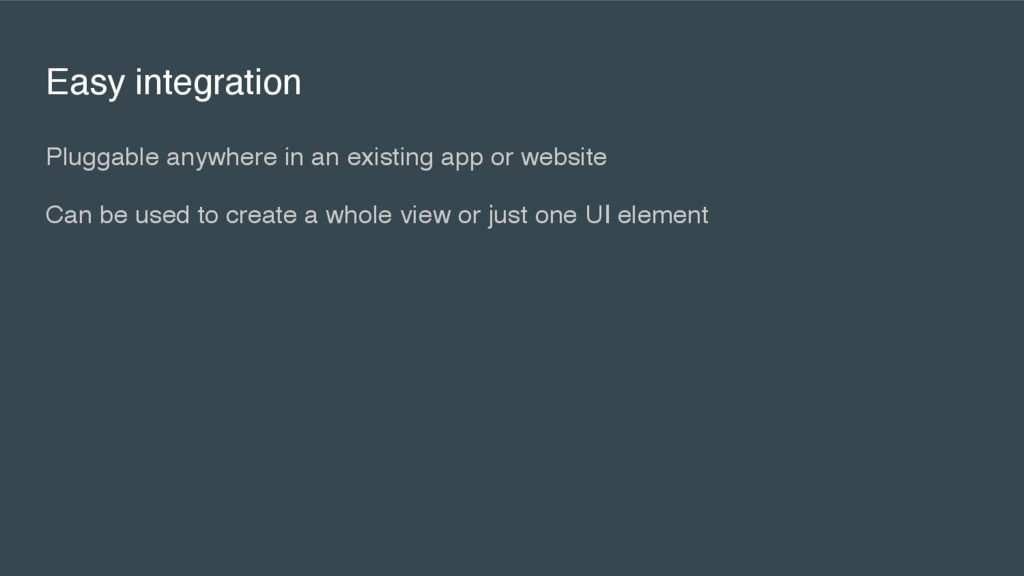Select the 'Can be used to create' line
This screenshot has height=576, width=1024.
pyautogui.click(x=377, y=215)
